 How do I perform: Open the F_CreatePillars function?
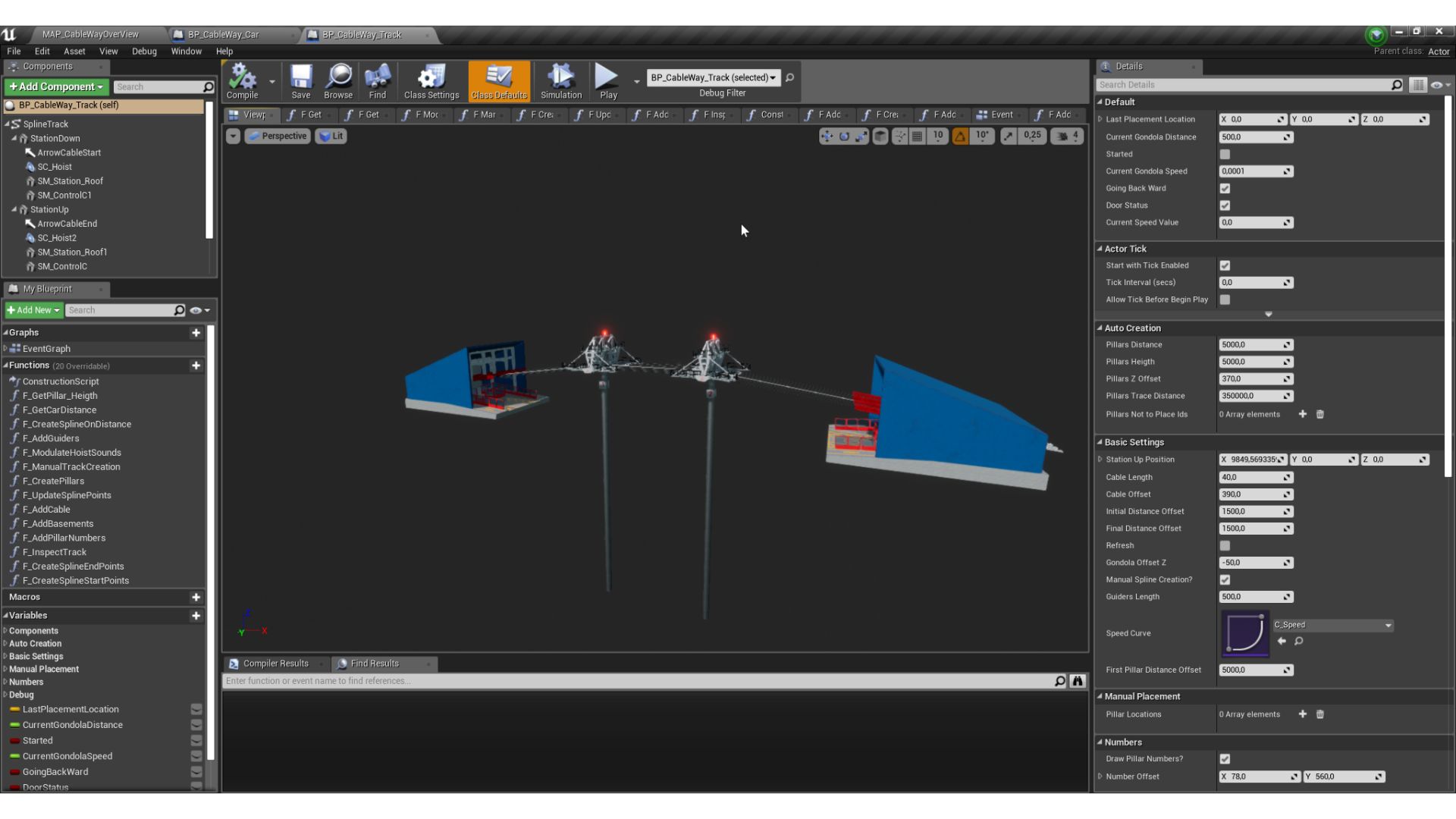[x=53, y=482]
